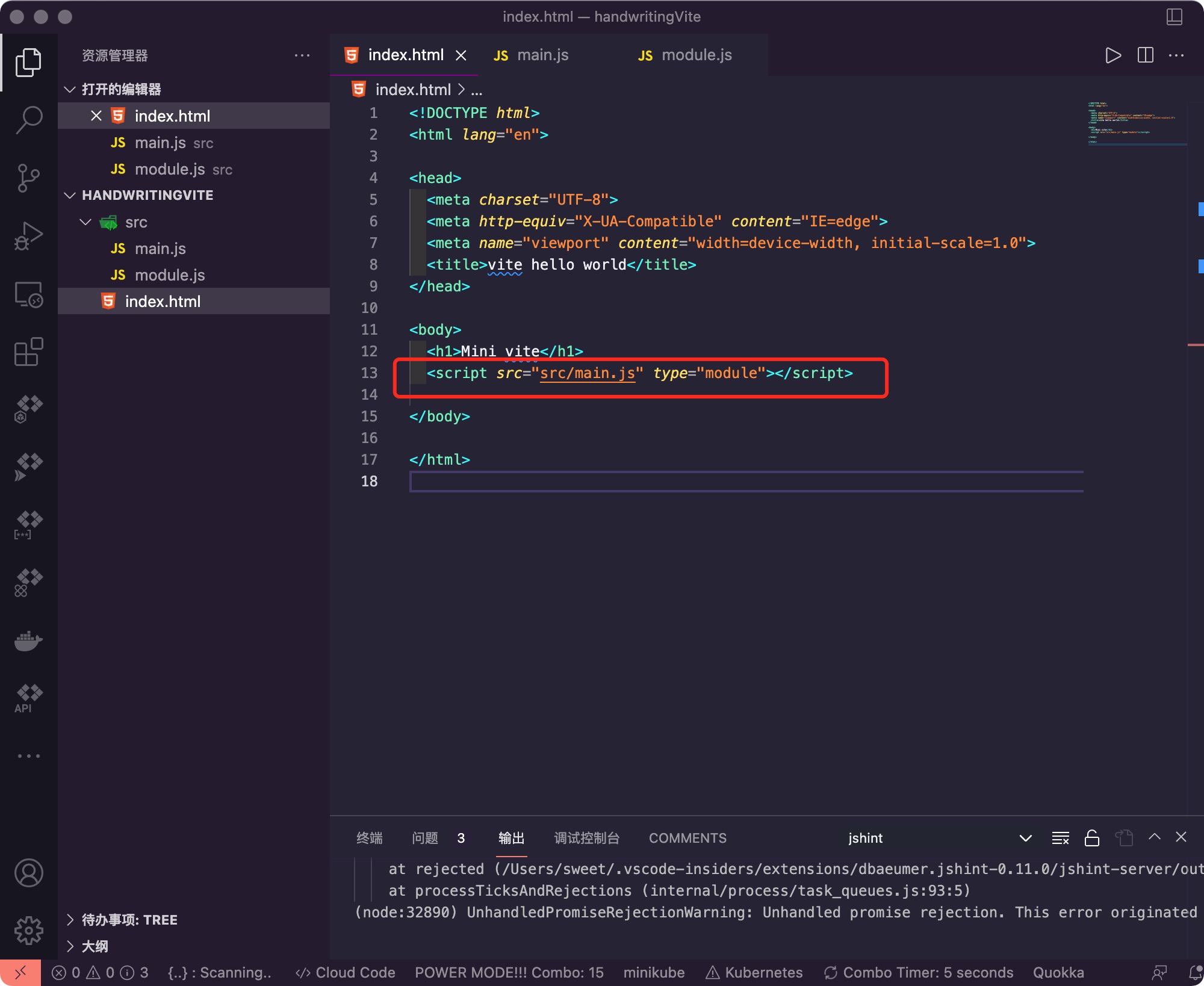Open editor More Actions ellipsis
Screen dimensions: 1204x986
click(1176, 55)
